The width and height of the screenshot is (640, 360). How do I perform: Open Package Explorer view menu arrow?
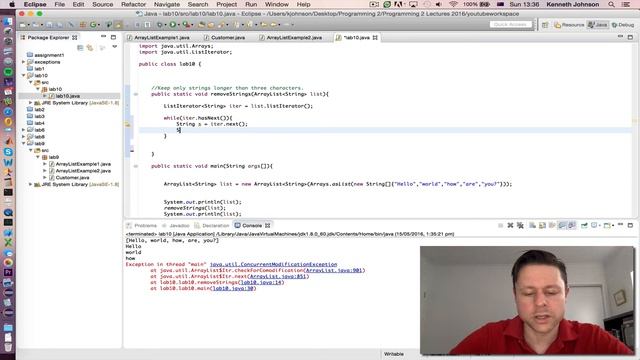click(115, 47)
